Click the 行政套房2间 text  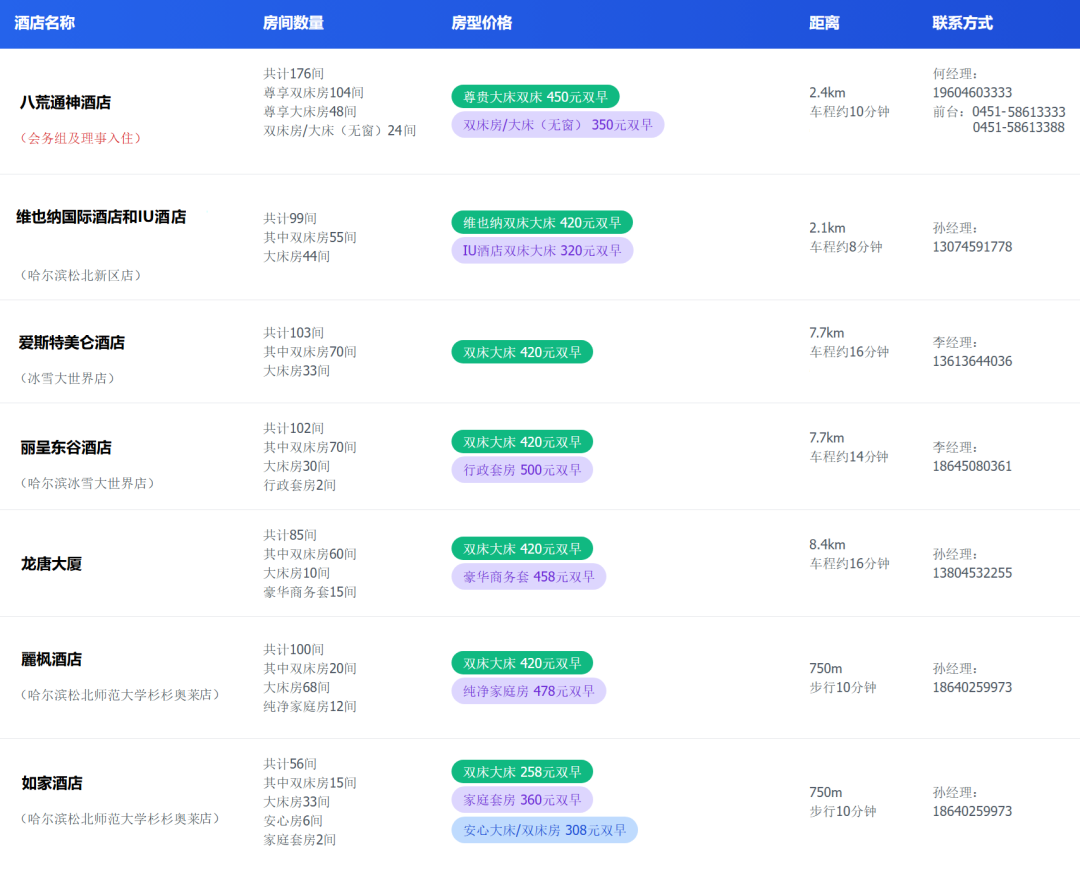[300, 485]
